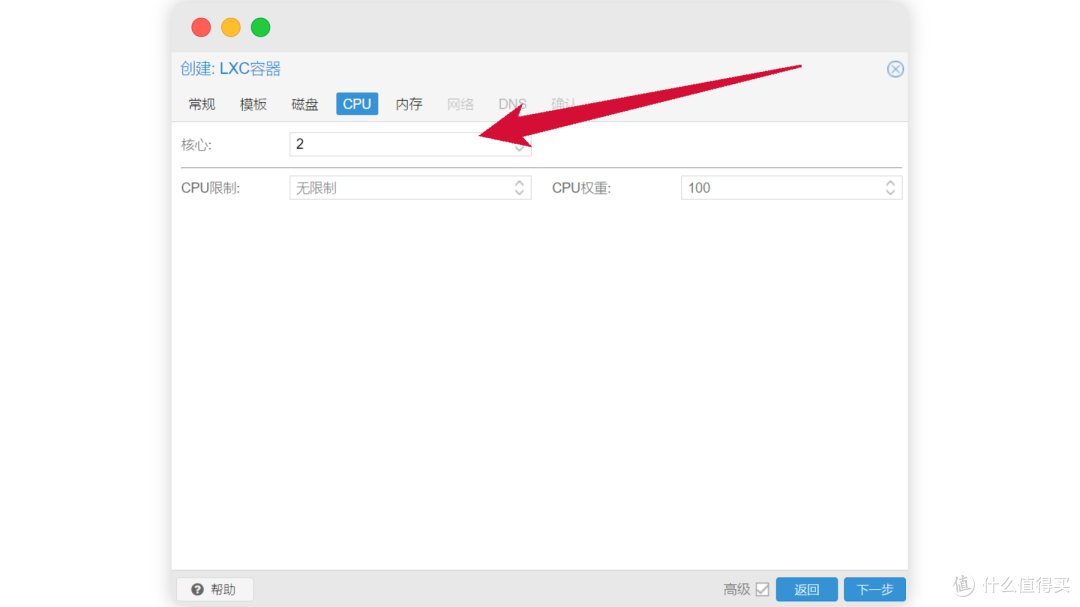Image resolution: width=1080 pixels, height=607 pixels.
Task: Increase CPU权重 with the up arrow
Action: tap(891, 183)
